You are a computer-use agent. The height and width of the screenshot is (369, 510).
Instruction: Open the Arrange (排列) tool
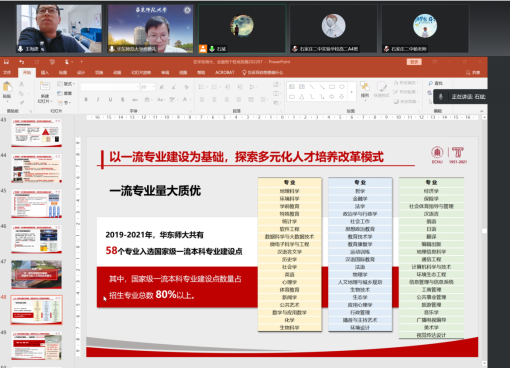[x=365, y=89]
